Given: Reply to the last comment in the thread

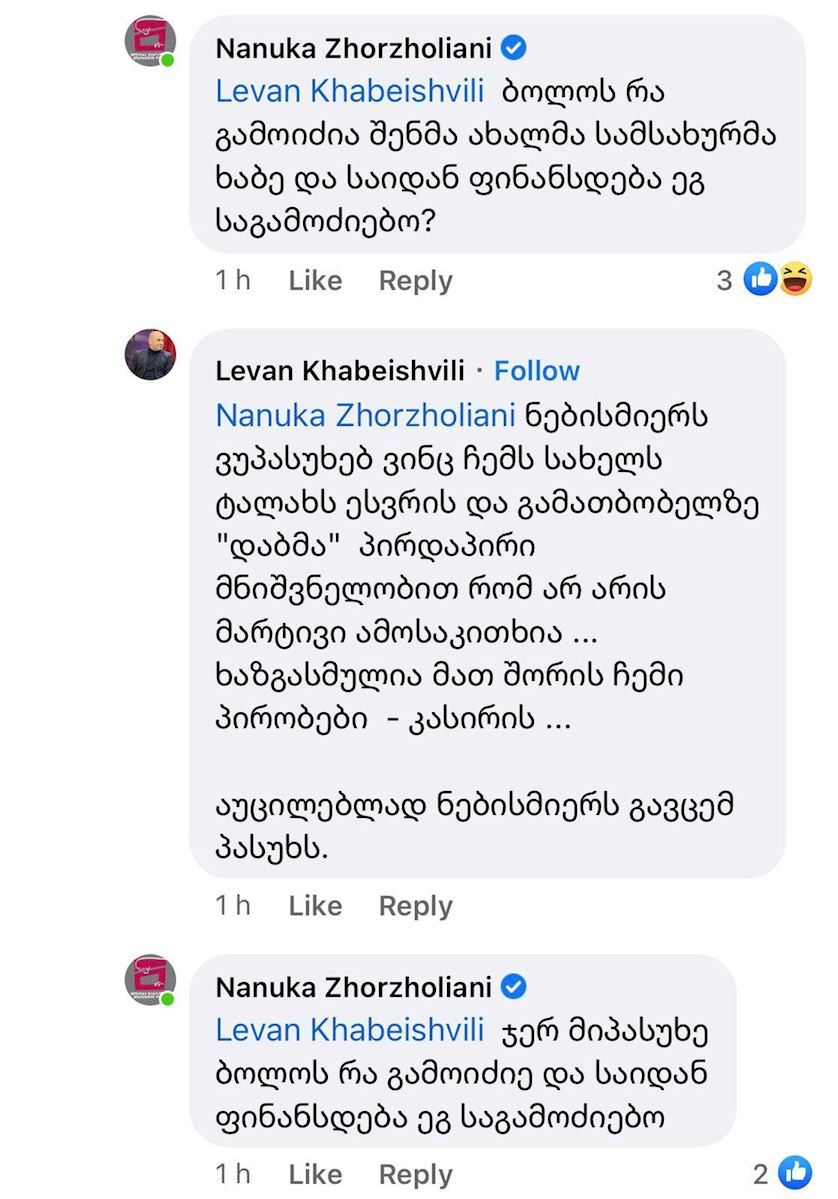Looking at the screenshot, I should [415, 1174].
